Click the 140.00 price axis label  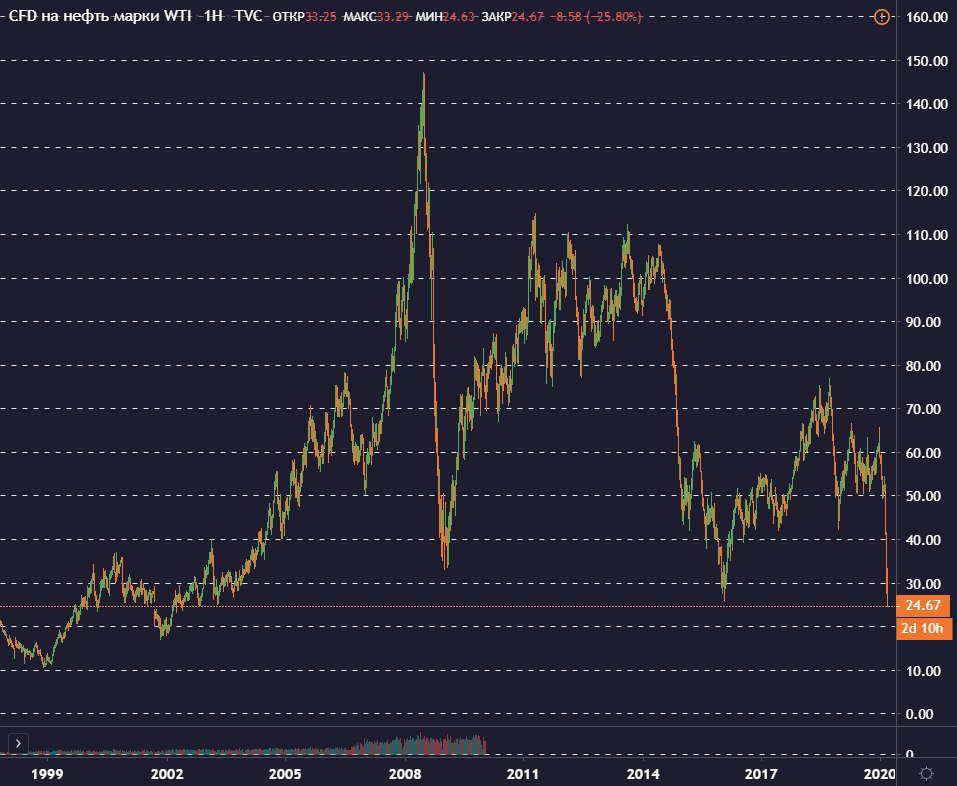tap(927, 104)
